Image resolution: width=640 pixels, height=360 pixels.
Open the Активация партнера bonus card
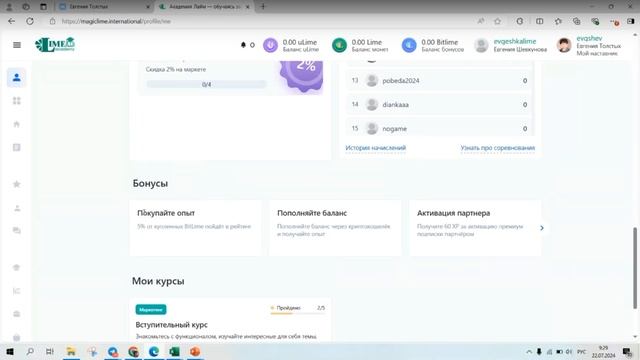pyautogui.click(x=475, y=228)
